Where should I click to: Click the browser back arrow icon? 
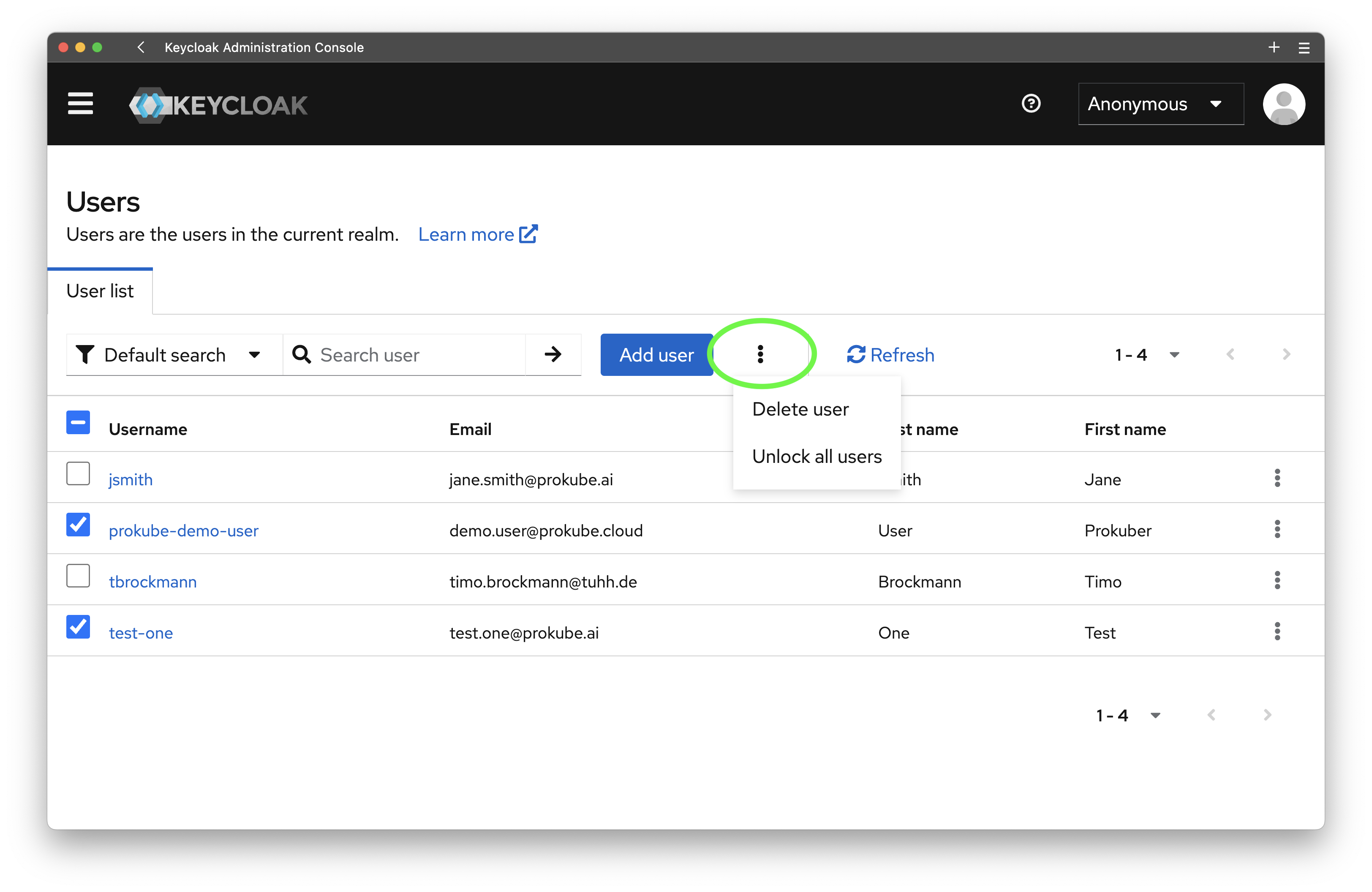click(141, 47)
